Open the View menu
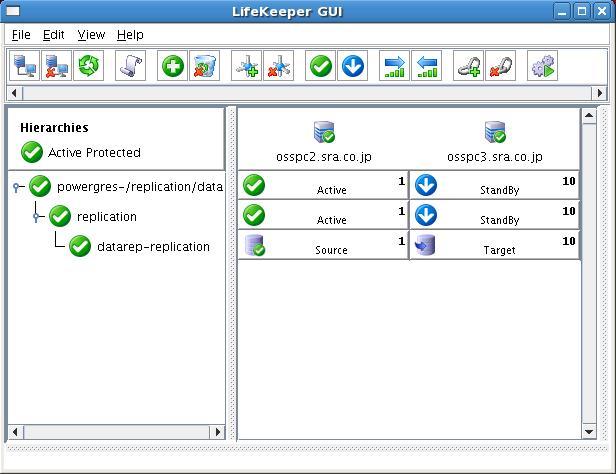This screenshot has width=616, height=474. [x=91, y=35]
